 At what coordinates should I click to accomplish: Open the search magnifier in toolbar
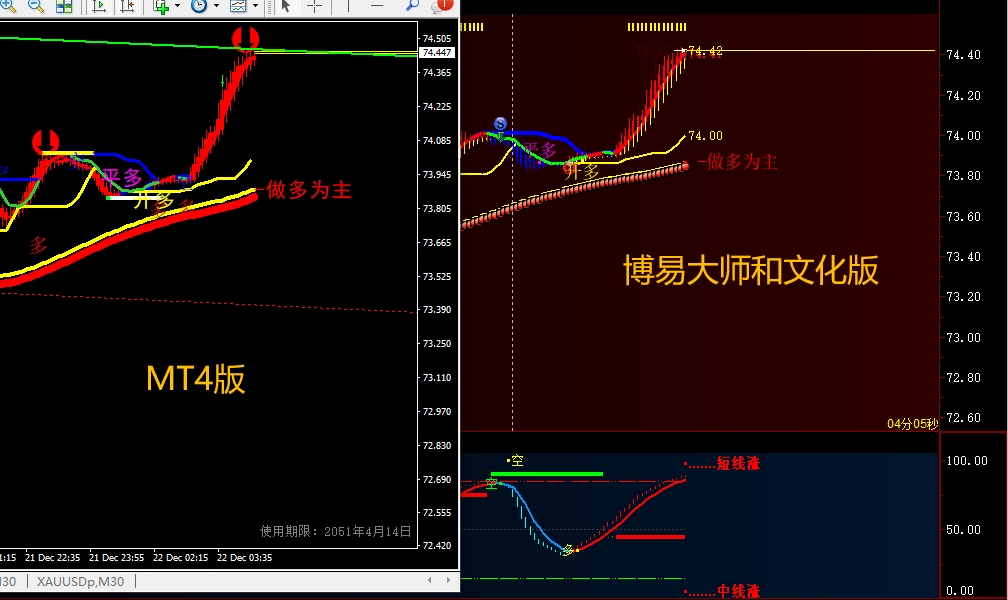click(x=412, y=6)
